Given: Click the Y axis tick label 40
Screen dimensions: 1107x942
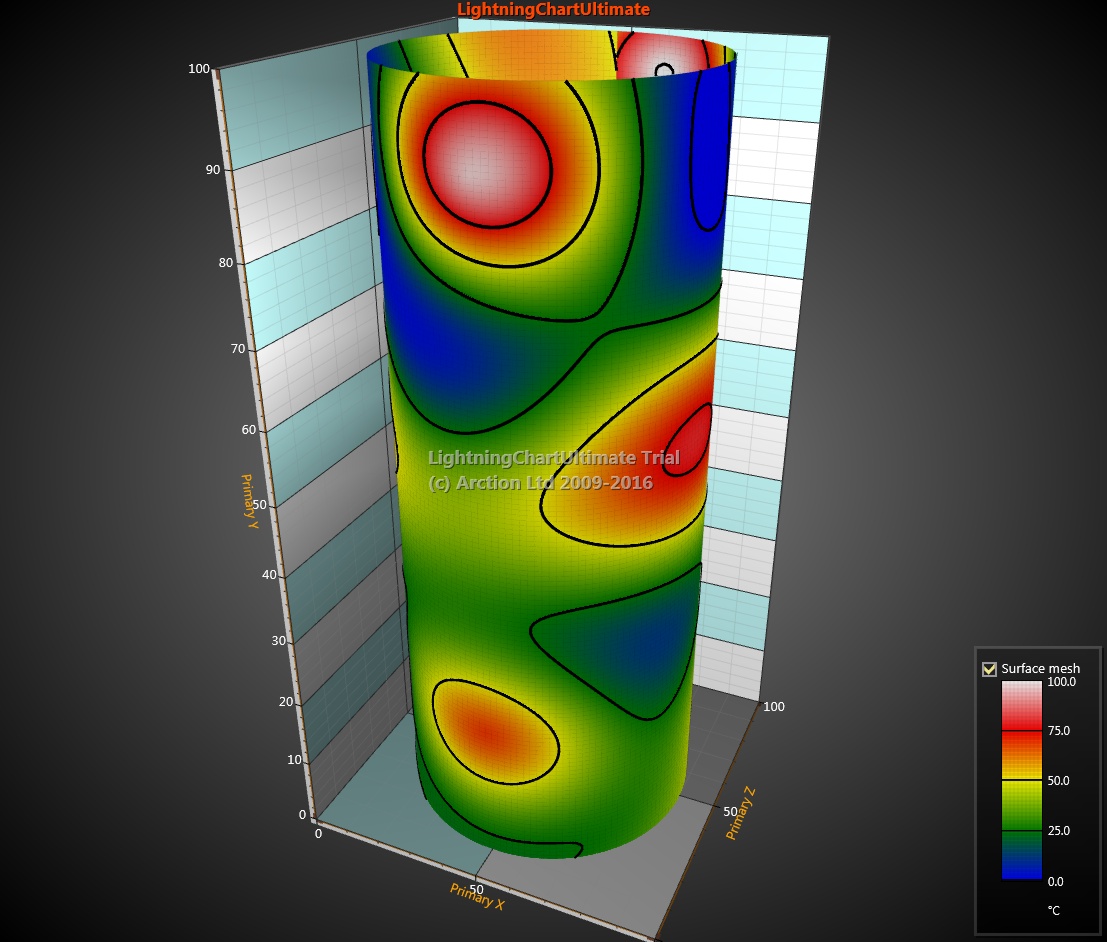Looking at the screenshot, I should tap(269, 575).
